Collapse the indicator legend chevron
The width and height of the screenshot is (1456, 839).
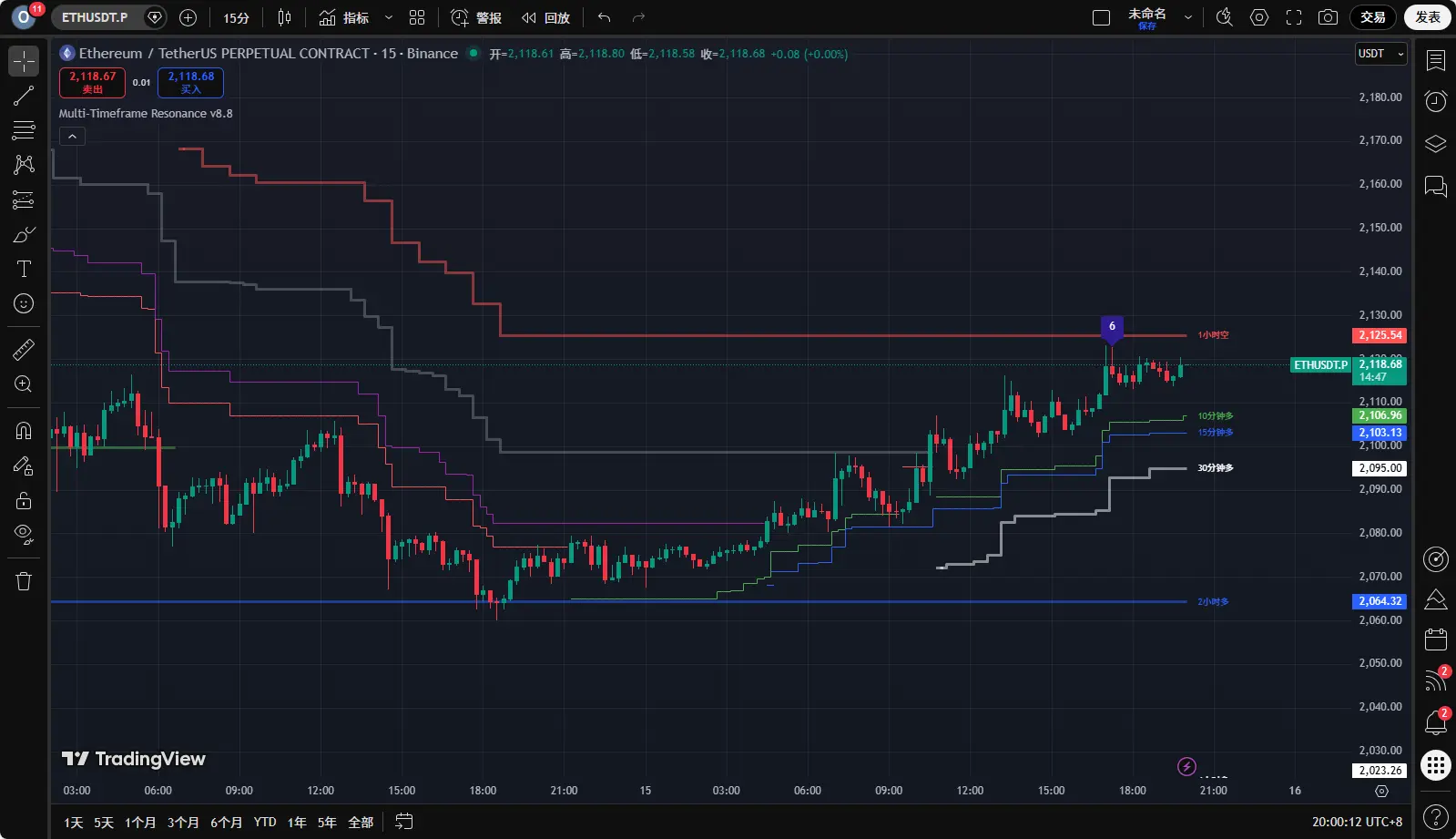pyautogui.click(x=72, y=137)
